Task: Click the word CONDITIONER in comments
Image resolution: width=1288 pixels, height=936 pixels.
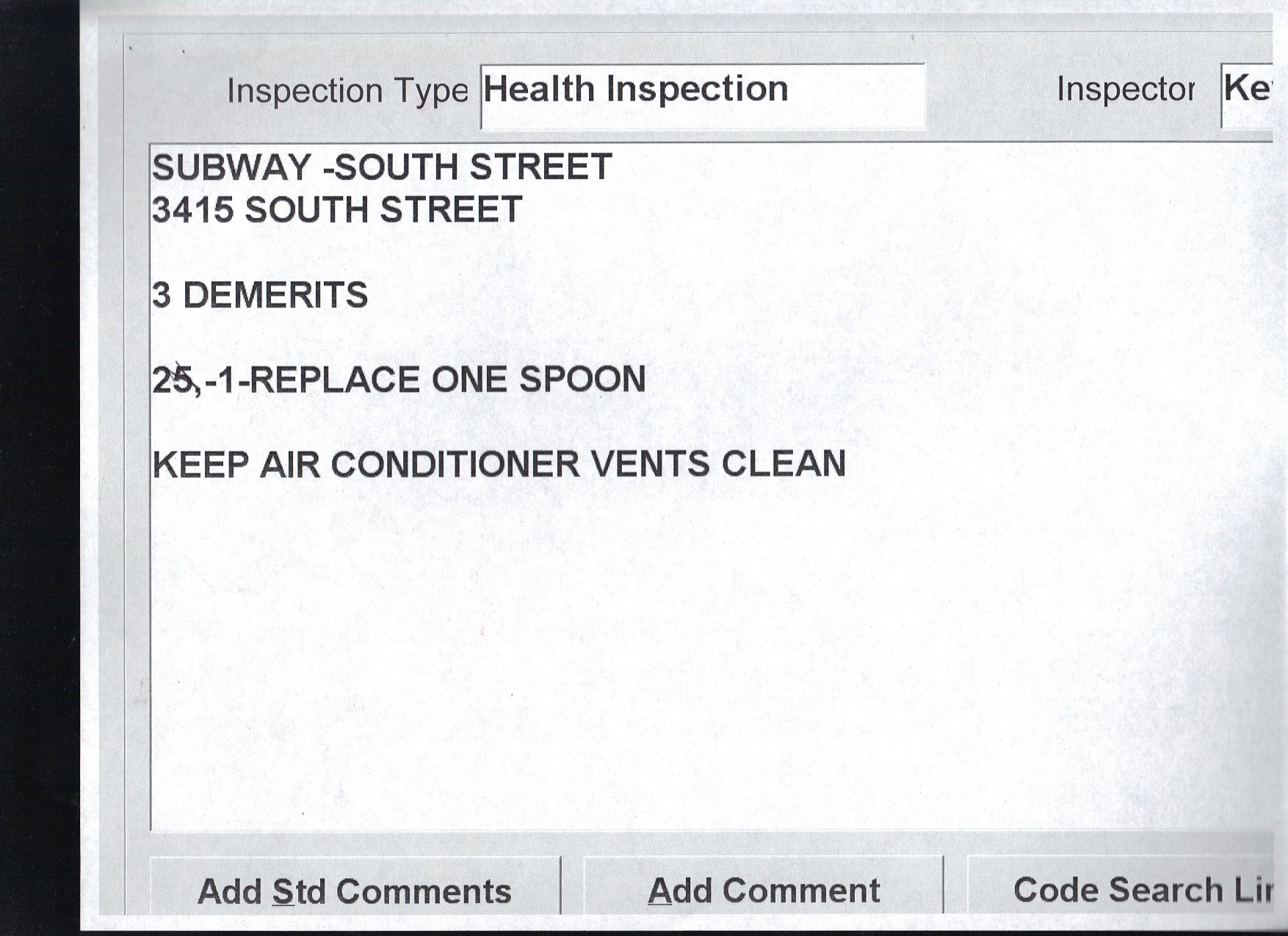Action: [455, 465]
